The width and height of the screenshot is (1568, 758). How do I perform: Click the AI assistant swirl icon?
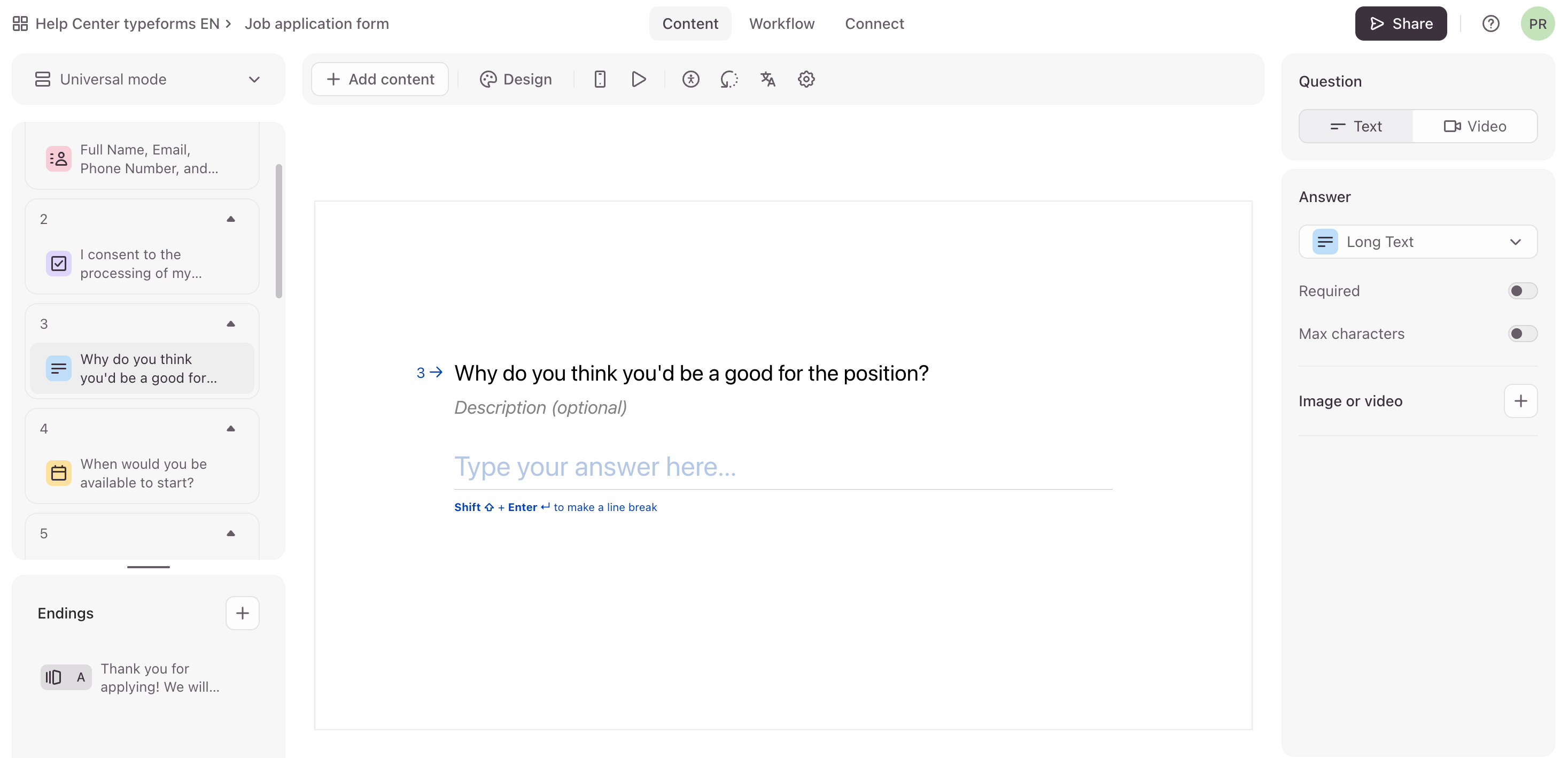click(x=728, y=79)
